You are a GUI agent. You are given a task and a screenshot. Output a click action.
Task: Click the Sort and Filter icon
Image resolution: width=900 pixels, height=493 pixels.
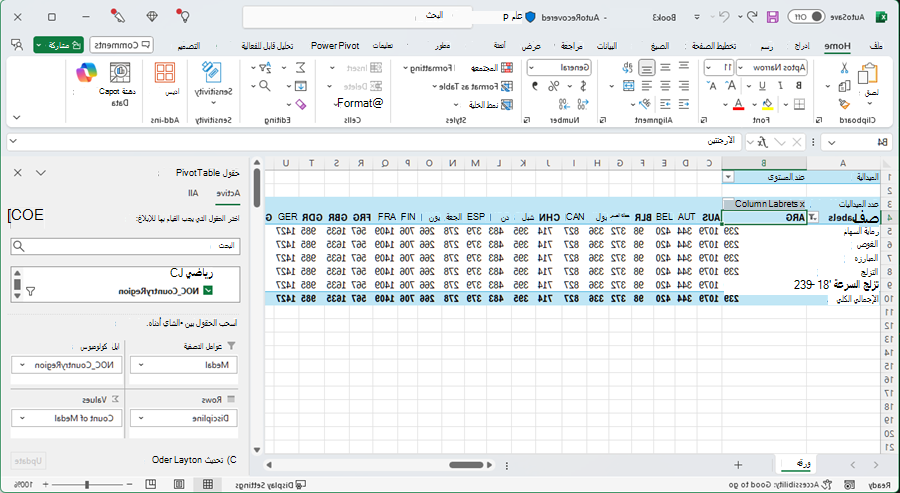point(265,68)
